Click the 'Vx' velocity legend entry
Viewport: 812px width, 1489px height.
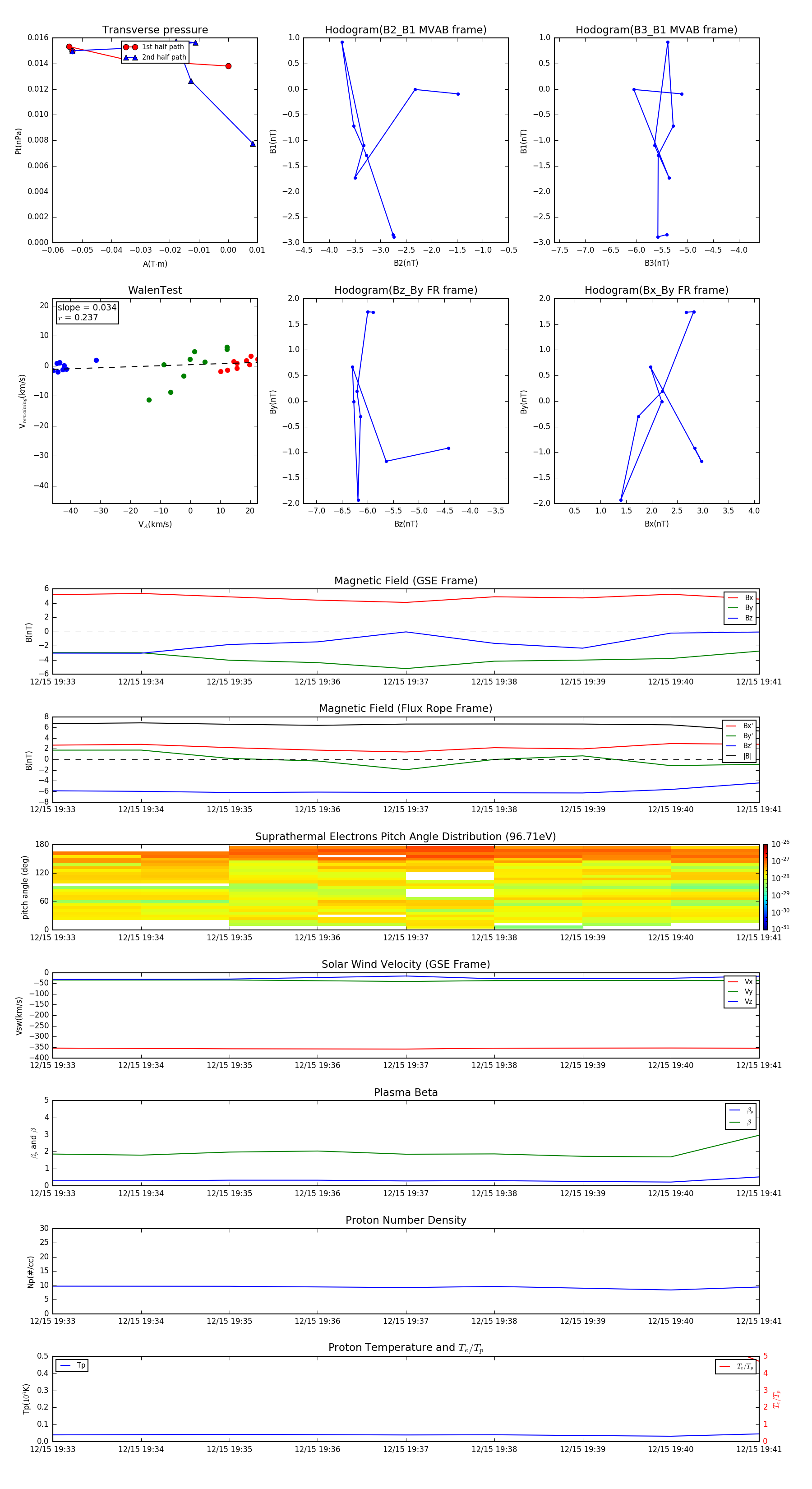pyautogui.click(x=741, y=981)
